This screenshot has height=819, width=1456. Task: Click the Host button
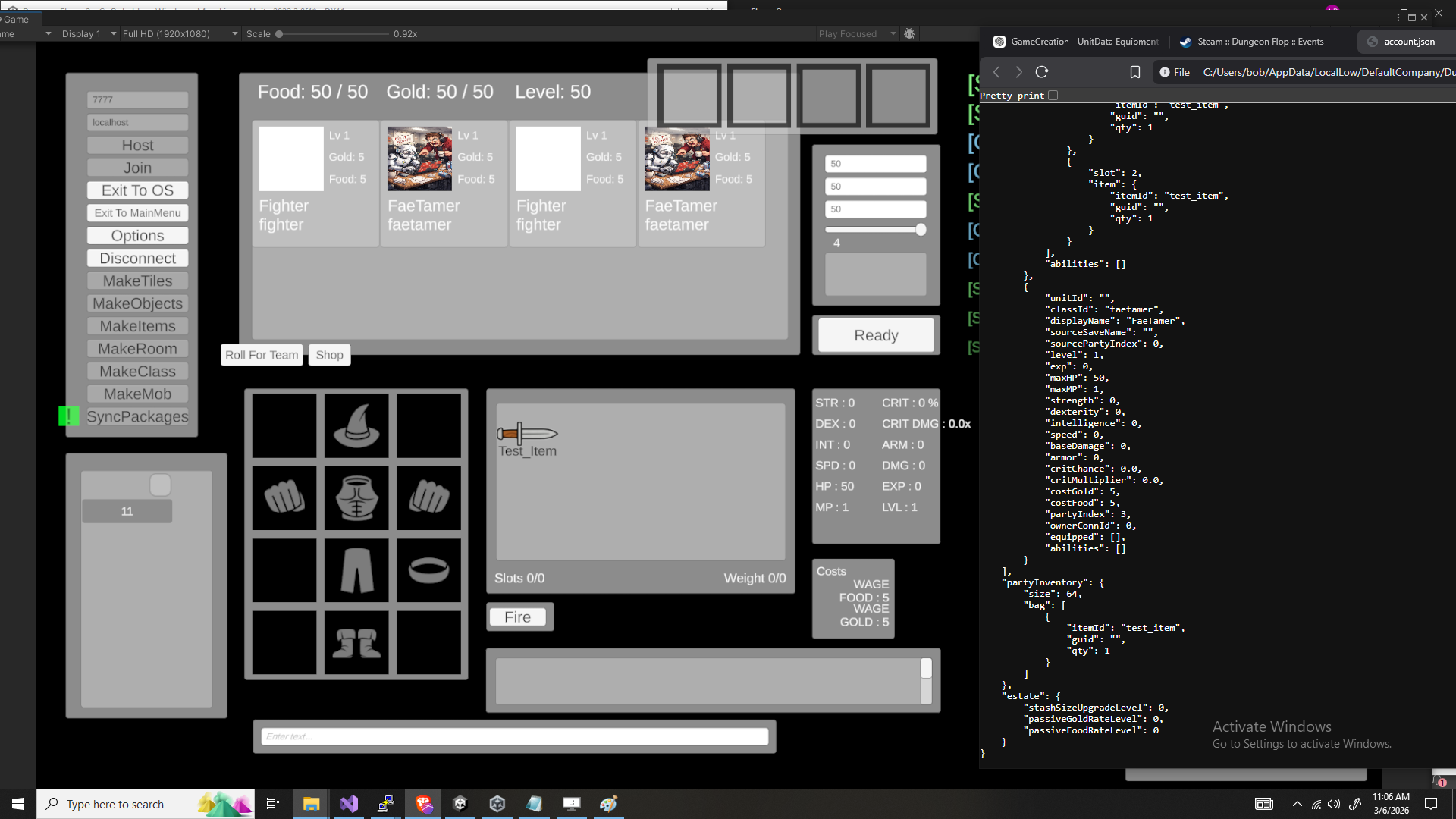coord(137,145)
